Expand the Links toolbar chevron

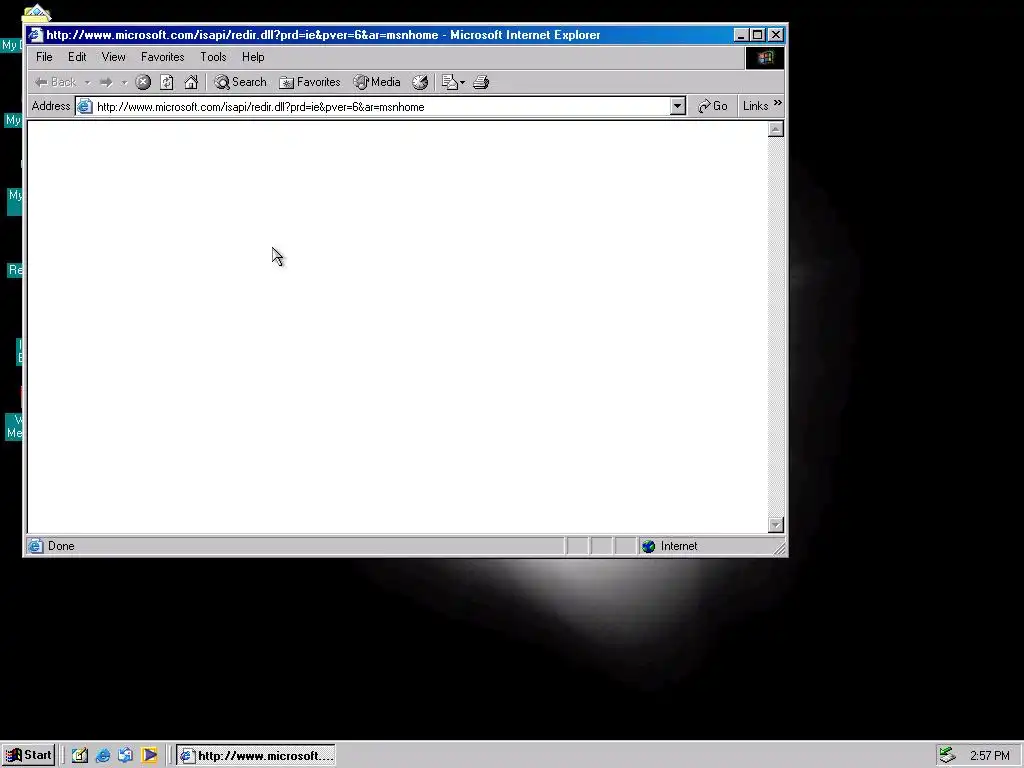[777, 103]
